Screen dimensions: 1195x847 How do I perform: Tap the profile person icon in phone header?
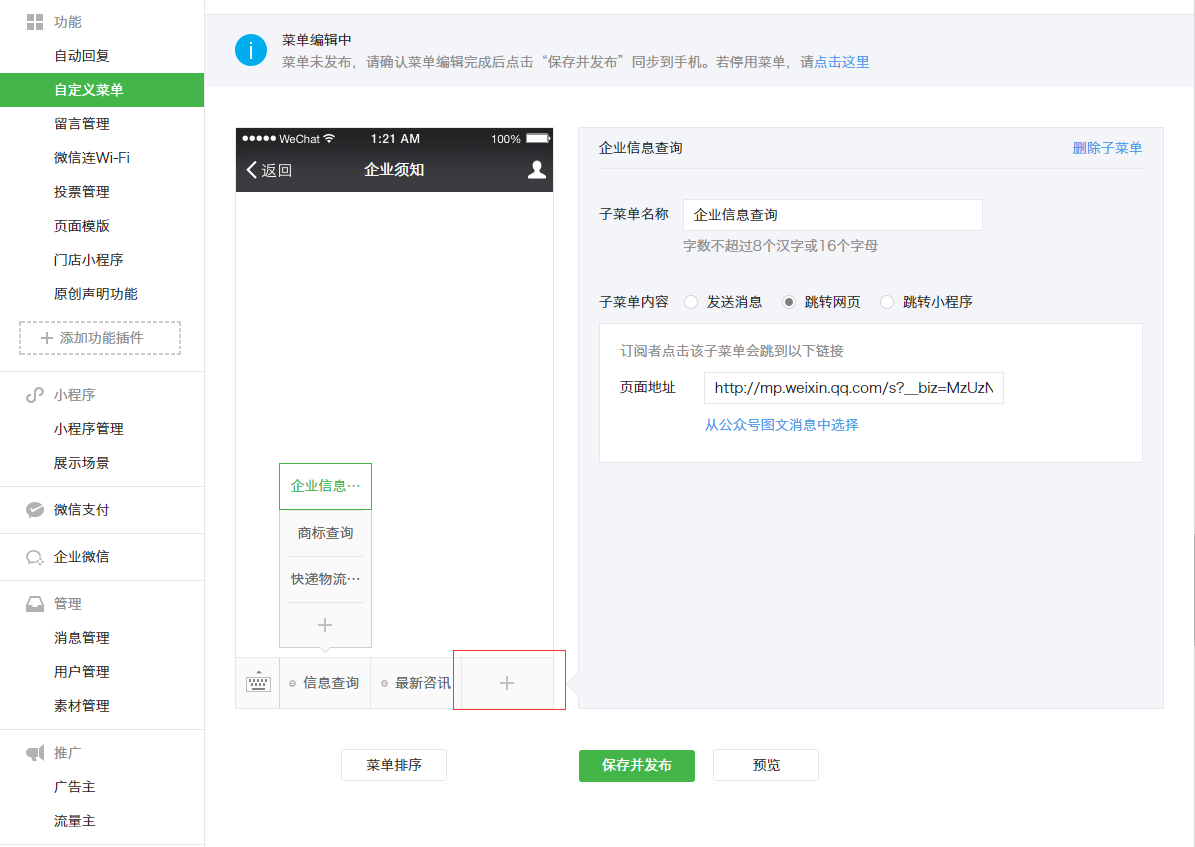click(537, 170)
